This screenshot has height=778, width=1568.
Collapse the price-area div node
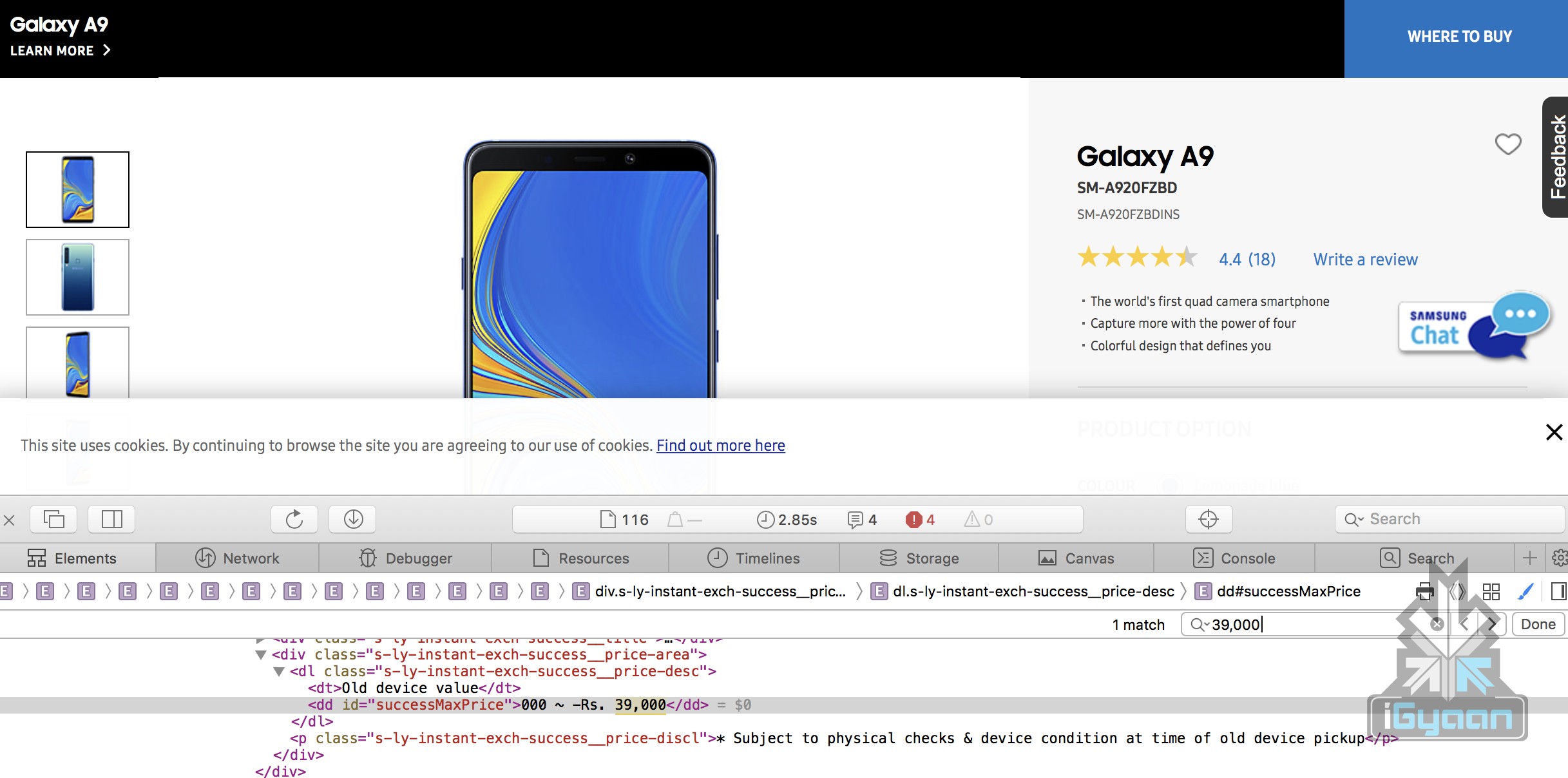pyautogui.click(x=261, y=654)
